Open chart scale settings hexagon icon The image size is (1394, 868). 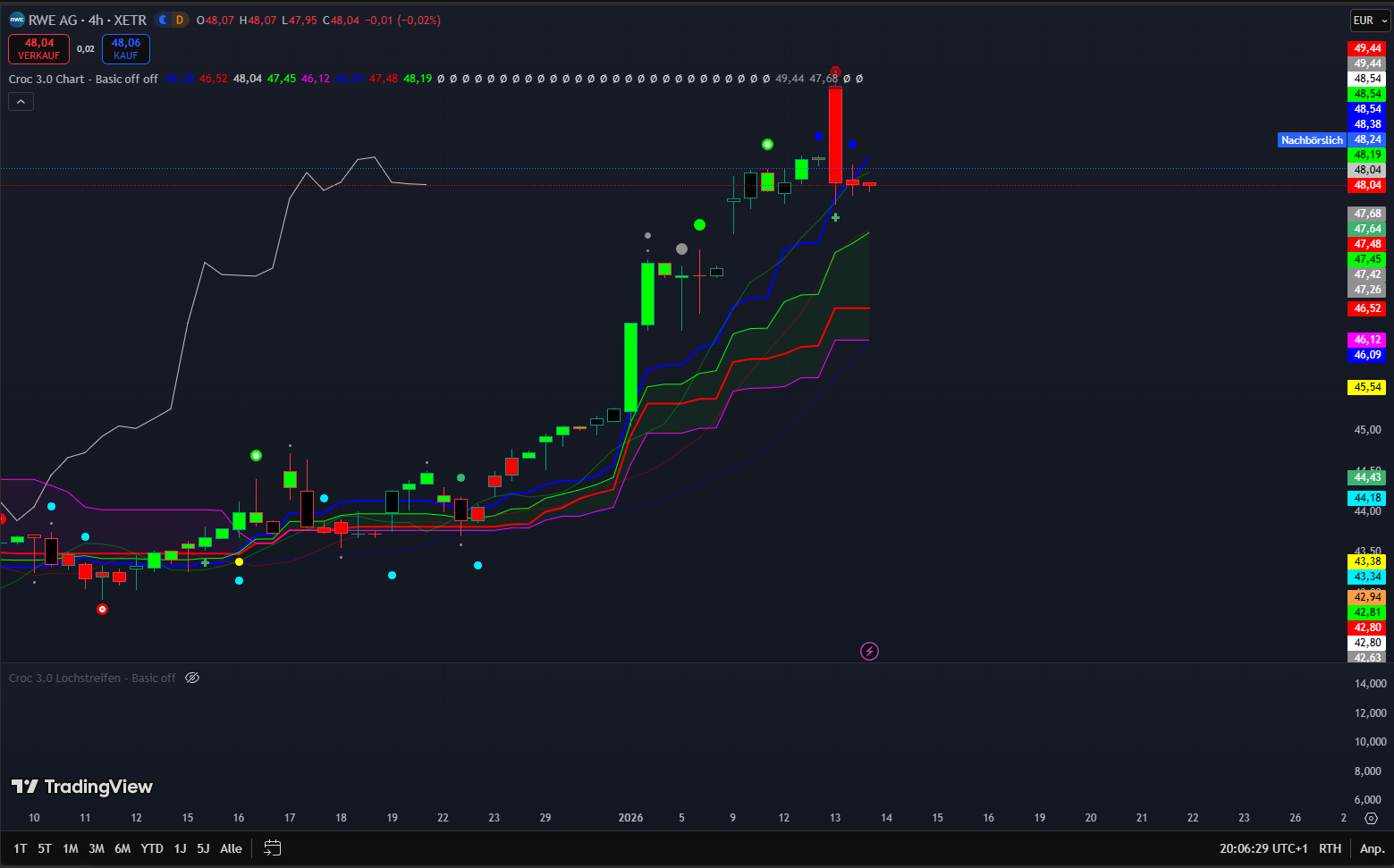(1371, 818)
